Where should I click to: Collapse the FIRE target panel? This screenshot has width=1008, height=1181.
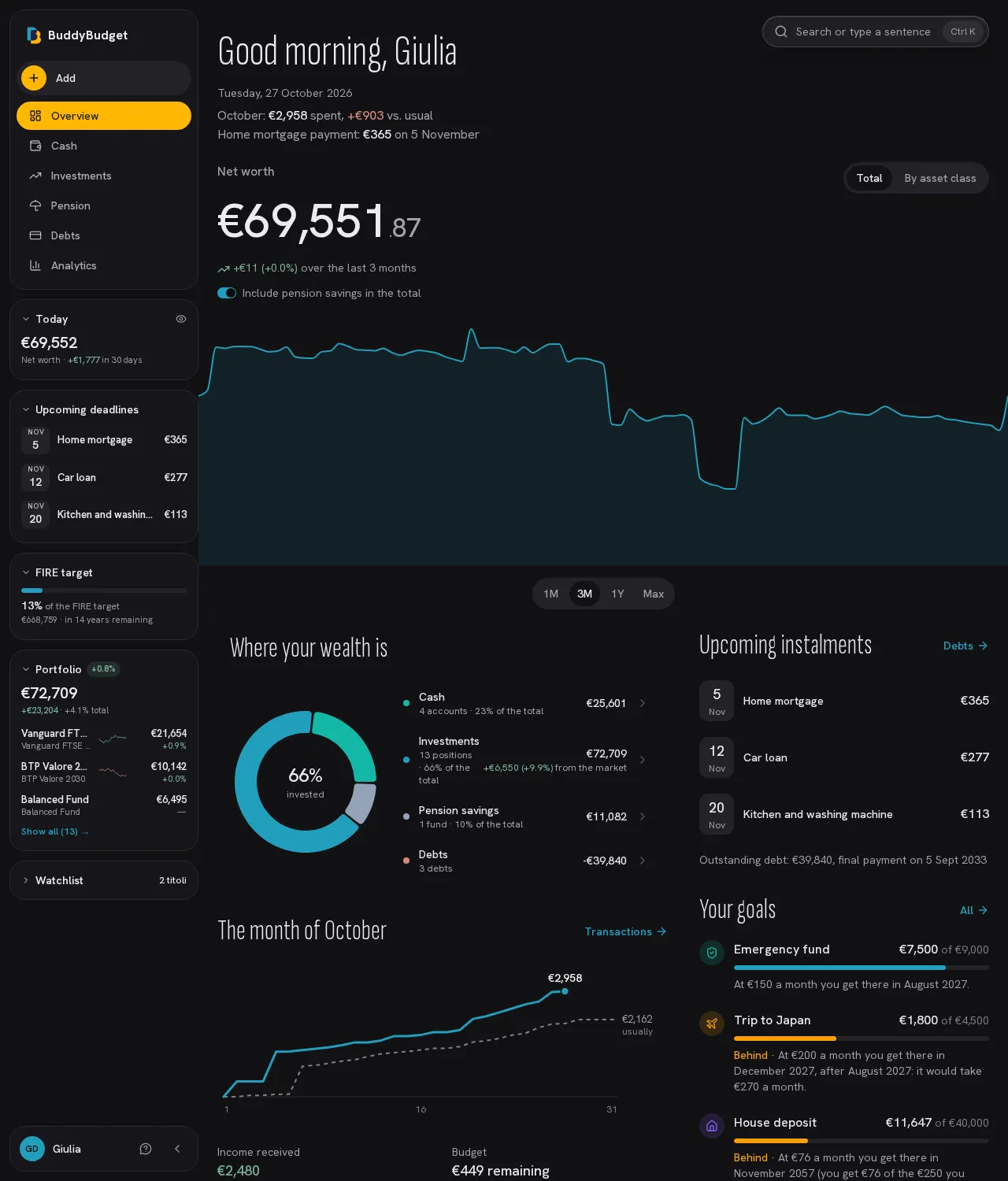click(26, 572)
